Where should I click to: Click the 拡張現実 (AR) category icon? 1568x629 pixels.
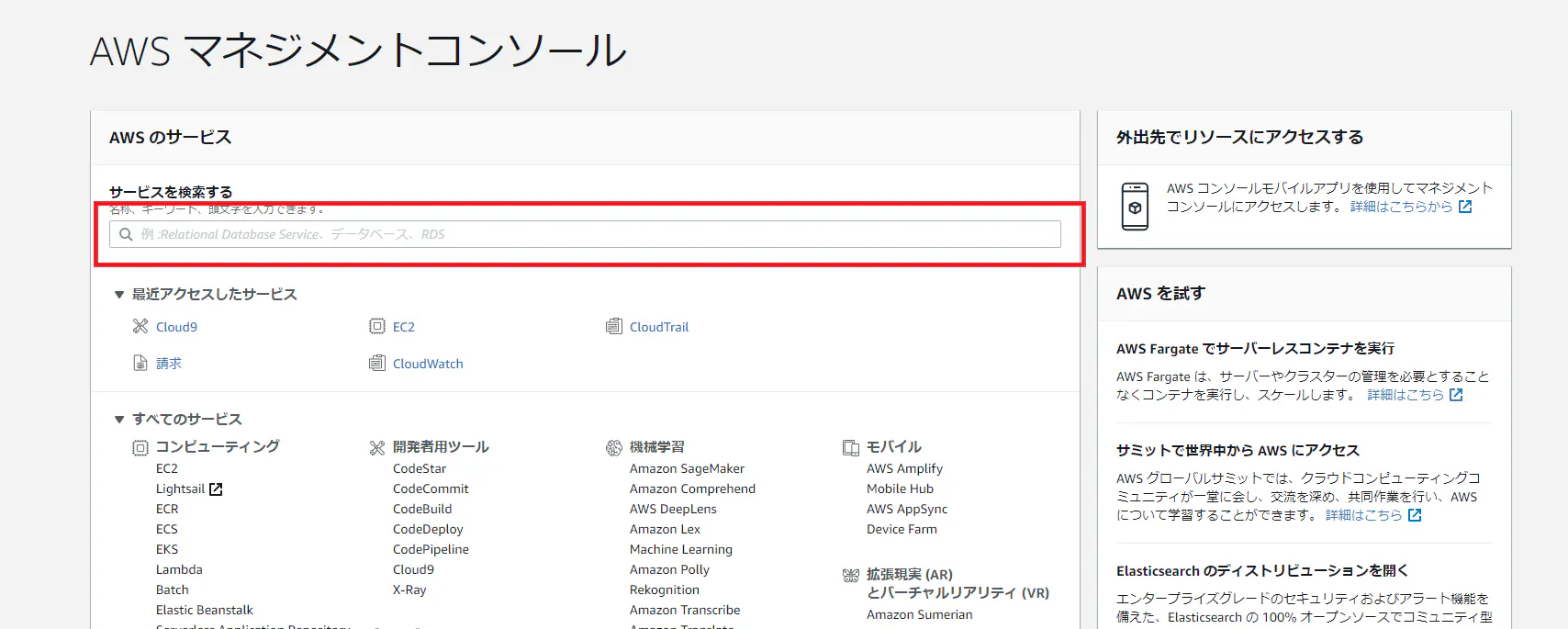pos(851,576)
